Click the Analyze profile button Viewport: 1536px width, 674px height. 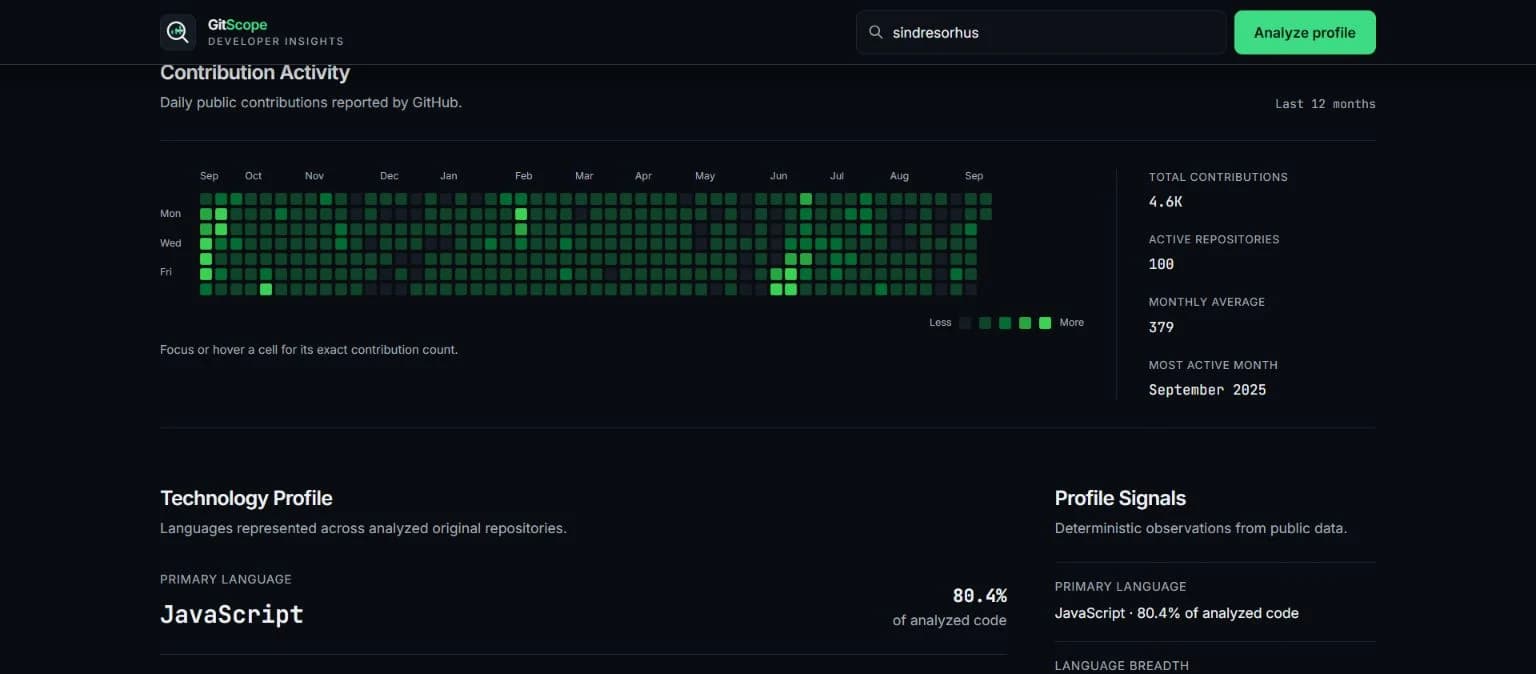[1305, 32]
